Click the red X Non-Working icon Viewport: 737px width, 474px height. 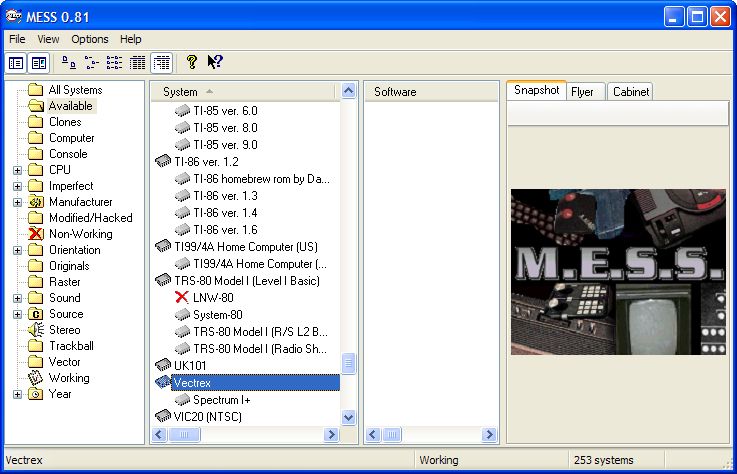tap(36, 234)
